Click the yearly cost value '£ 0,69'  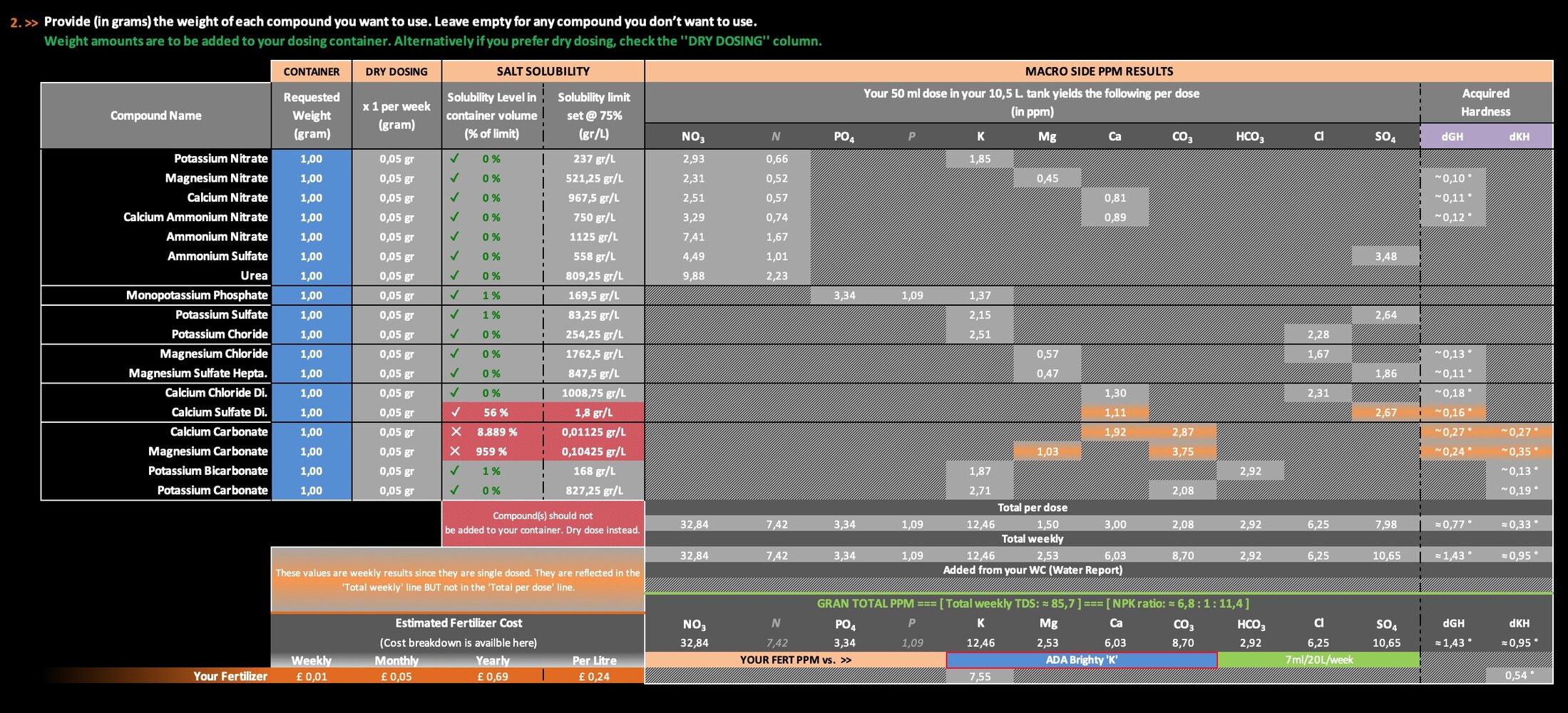point(493,677)
